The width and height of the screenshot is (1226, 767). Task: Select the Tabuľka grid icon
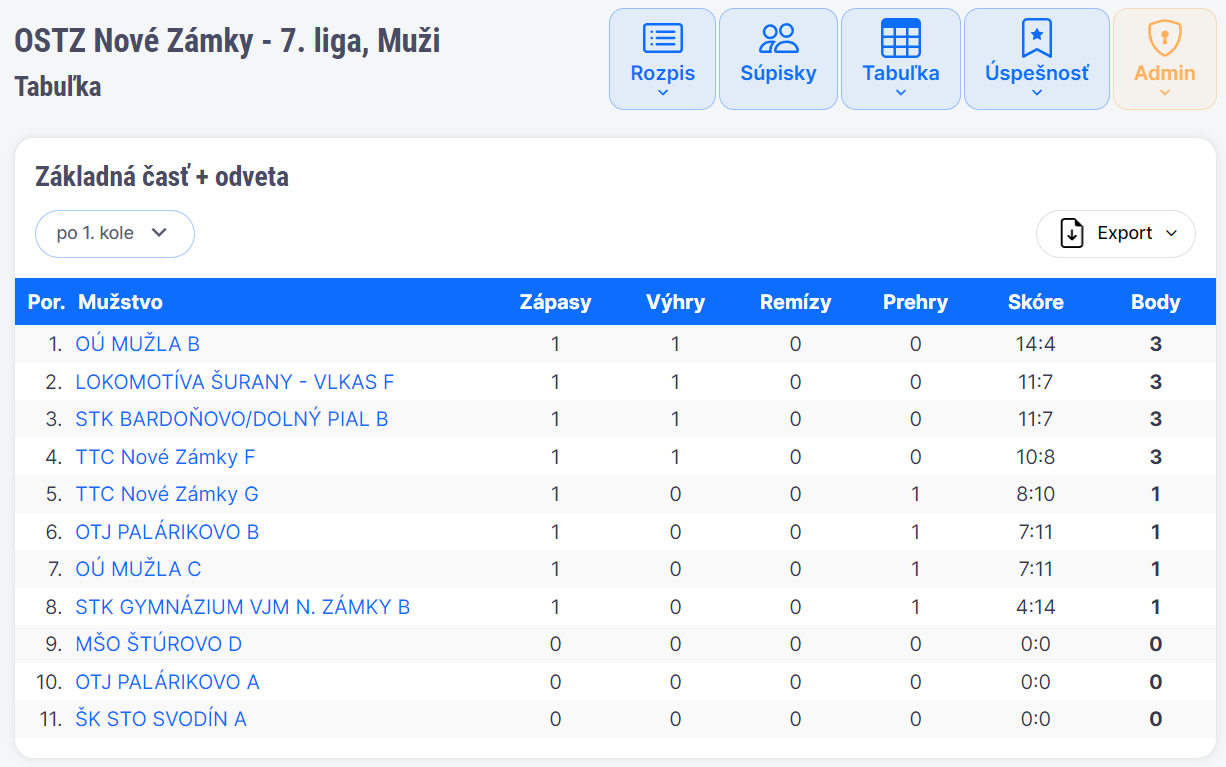pos(901,38)
